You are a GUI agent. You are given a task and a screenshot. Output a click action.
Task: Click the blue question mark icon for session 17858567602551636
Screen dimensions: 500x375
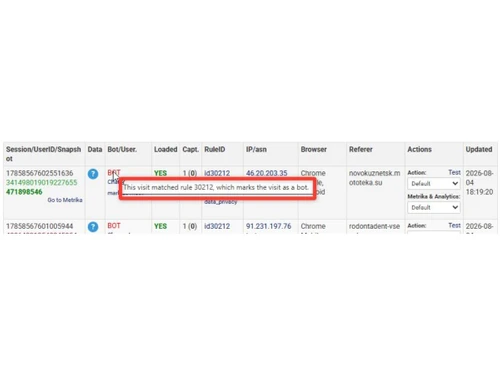click(93, 174)
